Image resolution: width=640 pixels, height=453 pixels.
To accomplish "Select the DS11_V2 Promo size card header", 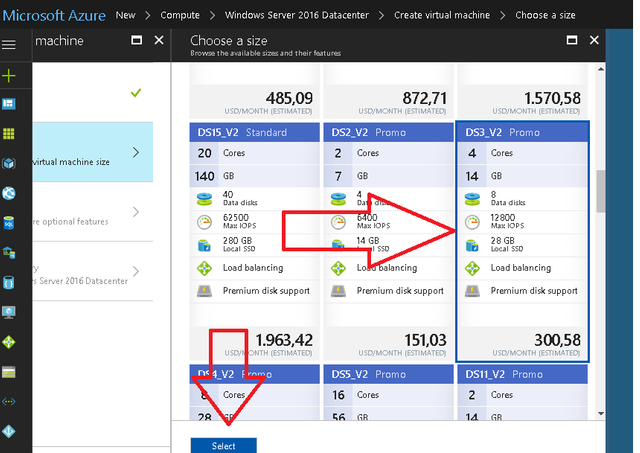I will (x=522, y=374).
